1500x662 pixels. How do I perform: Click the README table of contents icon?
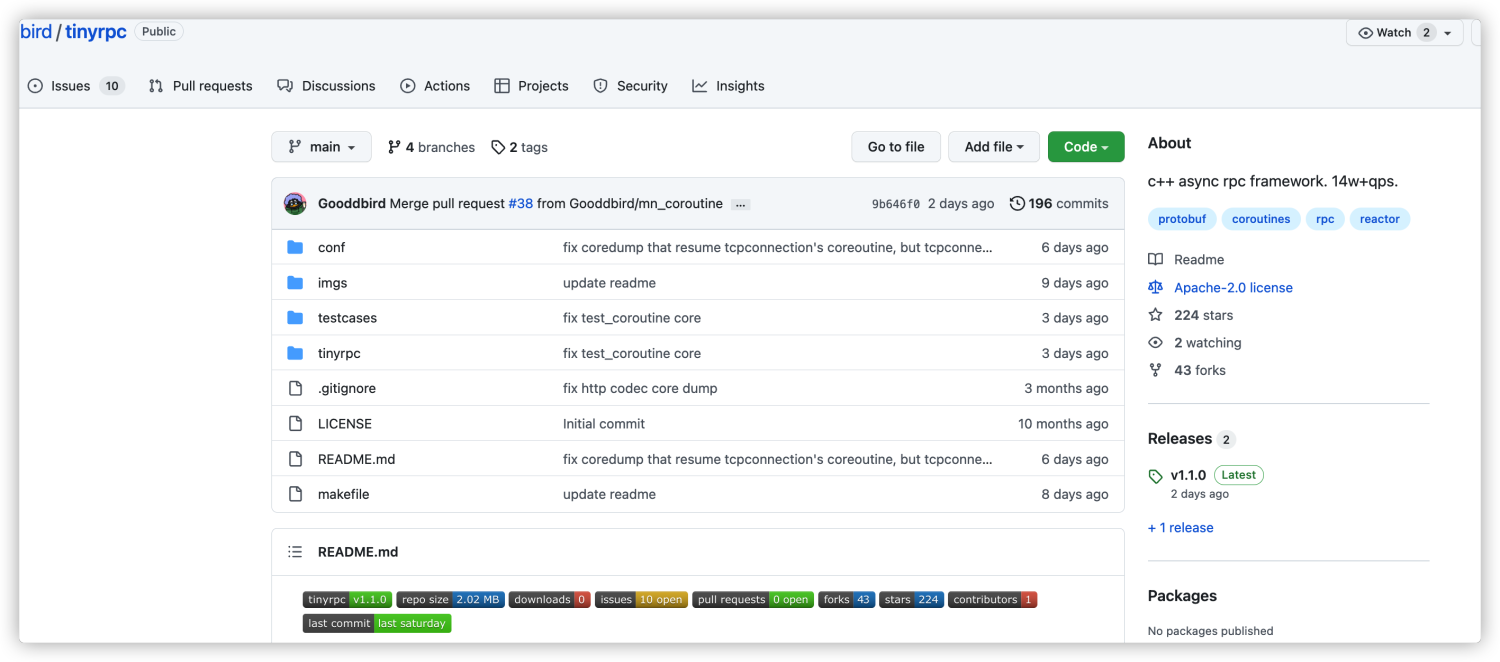[295, 552]
